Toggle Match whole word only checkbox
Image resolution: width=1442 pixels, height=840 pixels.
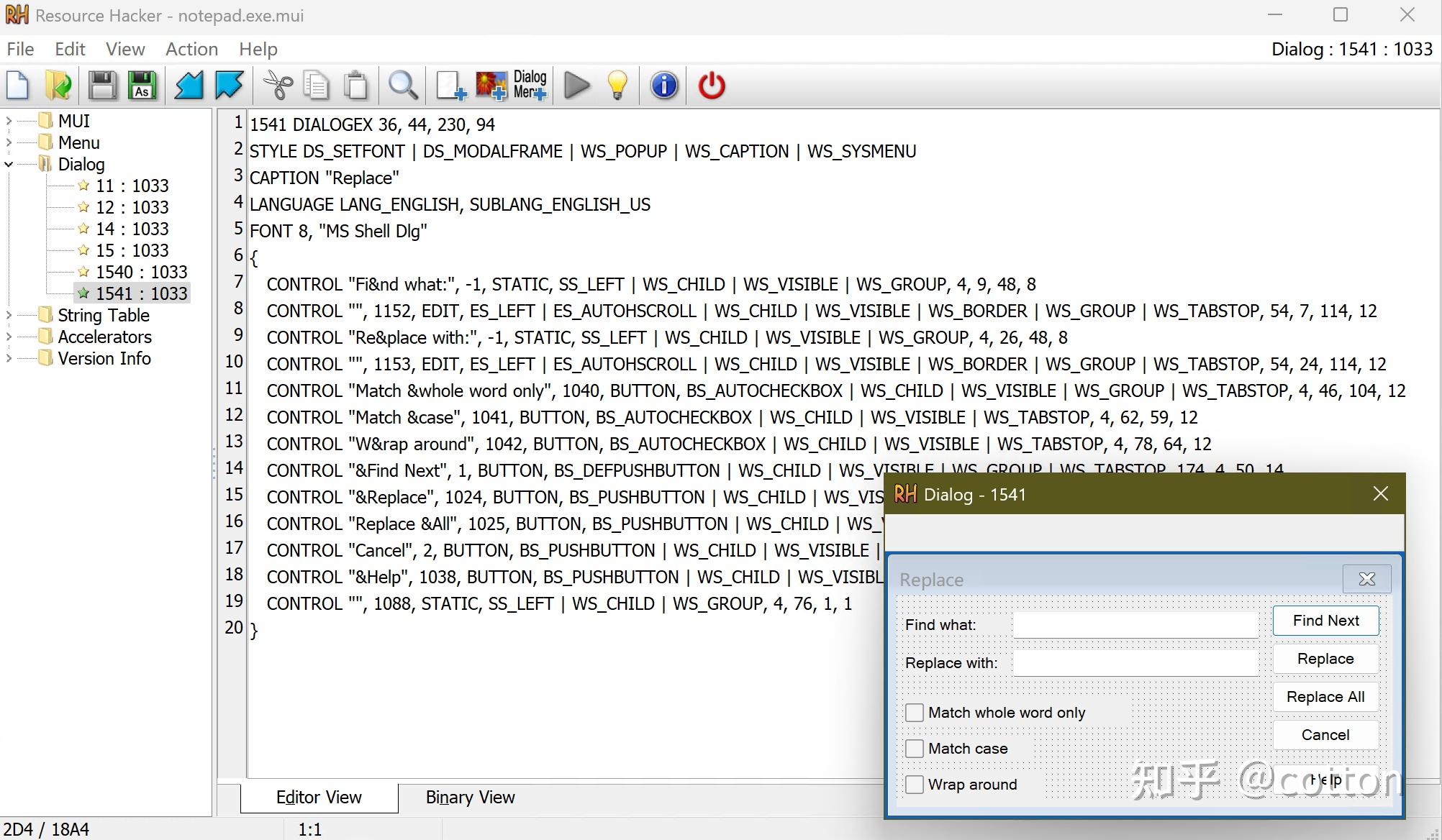pyautogui.click(x=915, y=712)
